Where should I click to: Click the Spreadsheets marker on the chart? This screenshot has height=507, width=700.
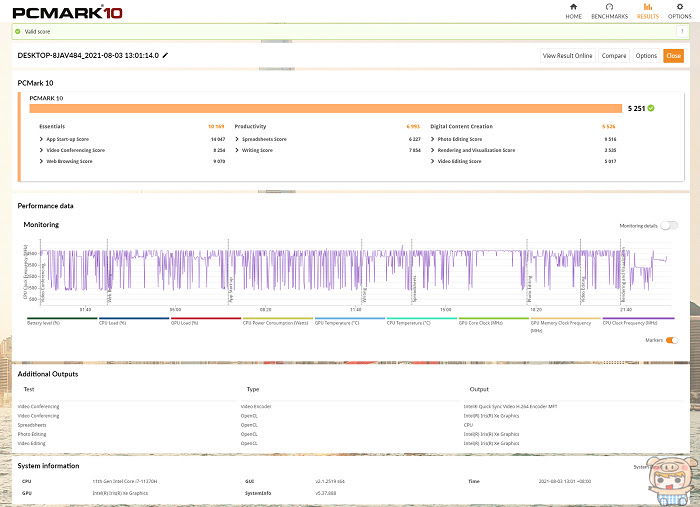(x=414, y=289)
